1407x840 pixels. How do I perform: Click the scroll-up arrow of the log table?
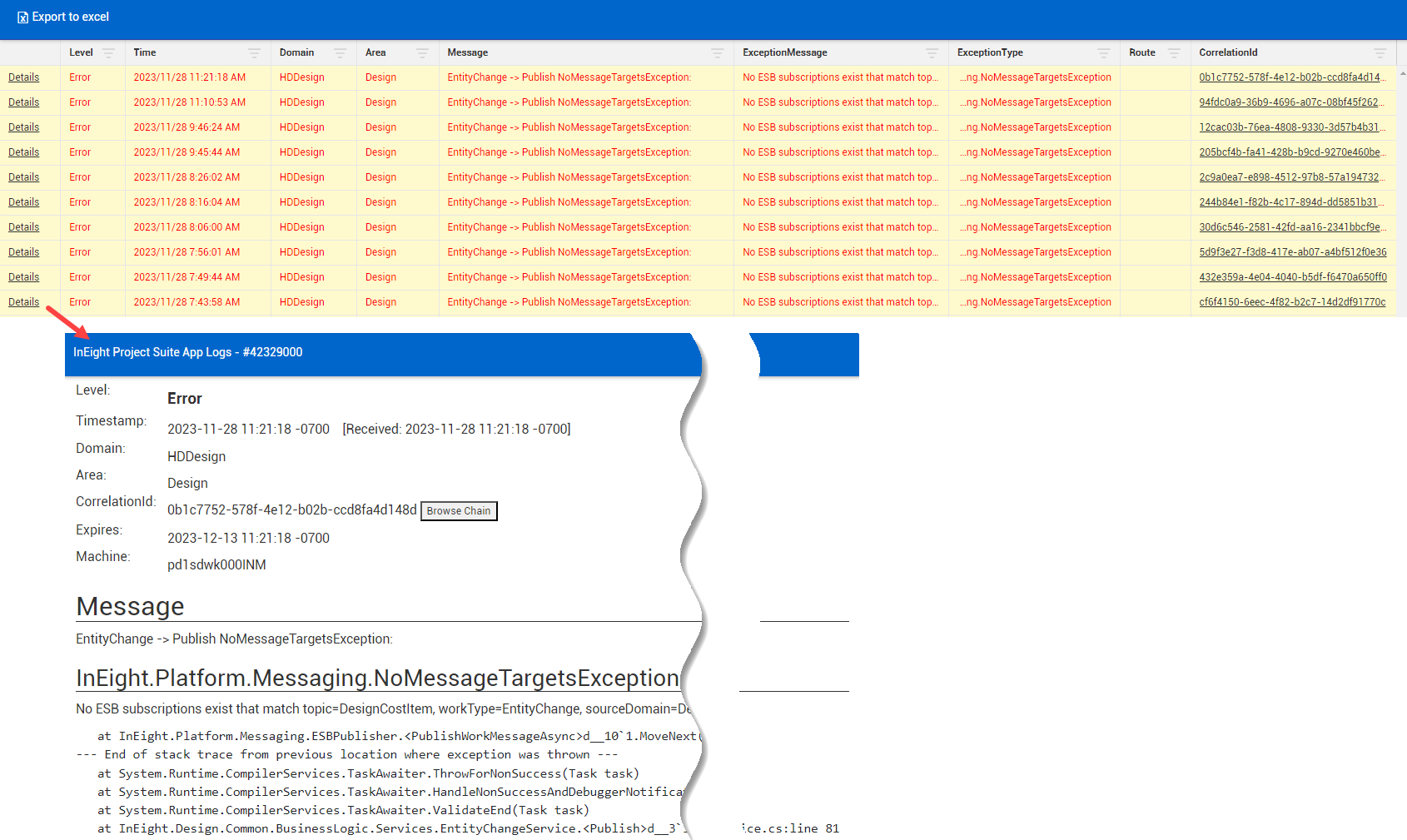[1402, 73]
